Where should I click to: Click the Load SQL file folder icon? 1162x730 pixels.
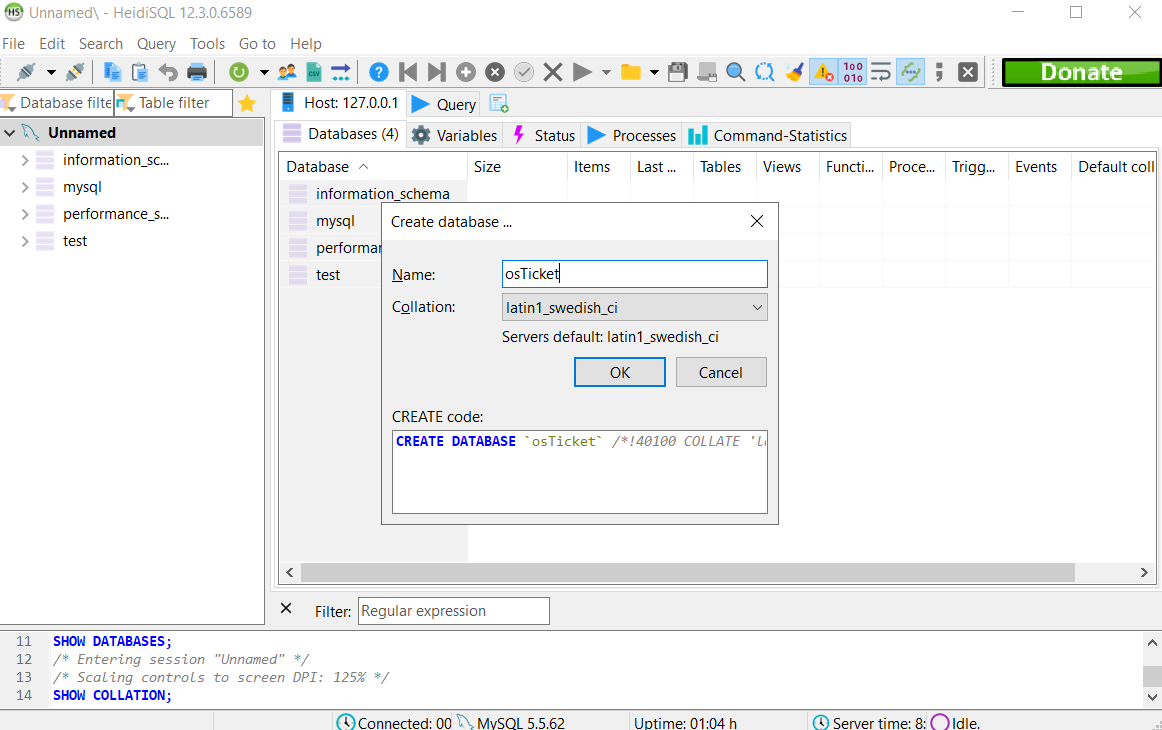click(x=631, y=72)
